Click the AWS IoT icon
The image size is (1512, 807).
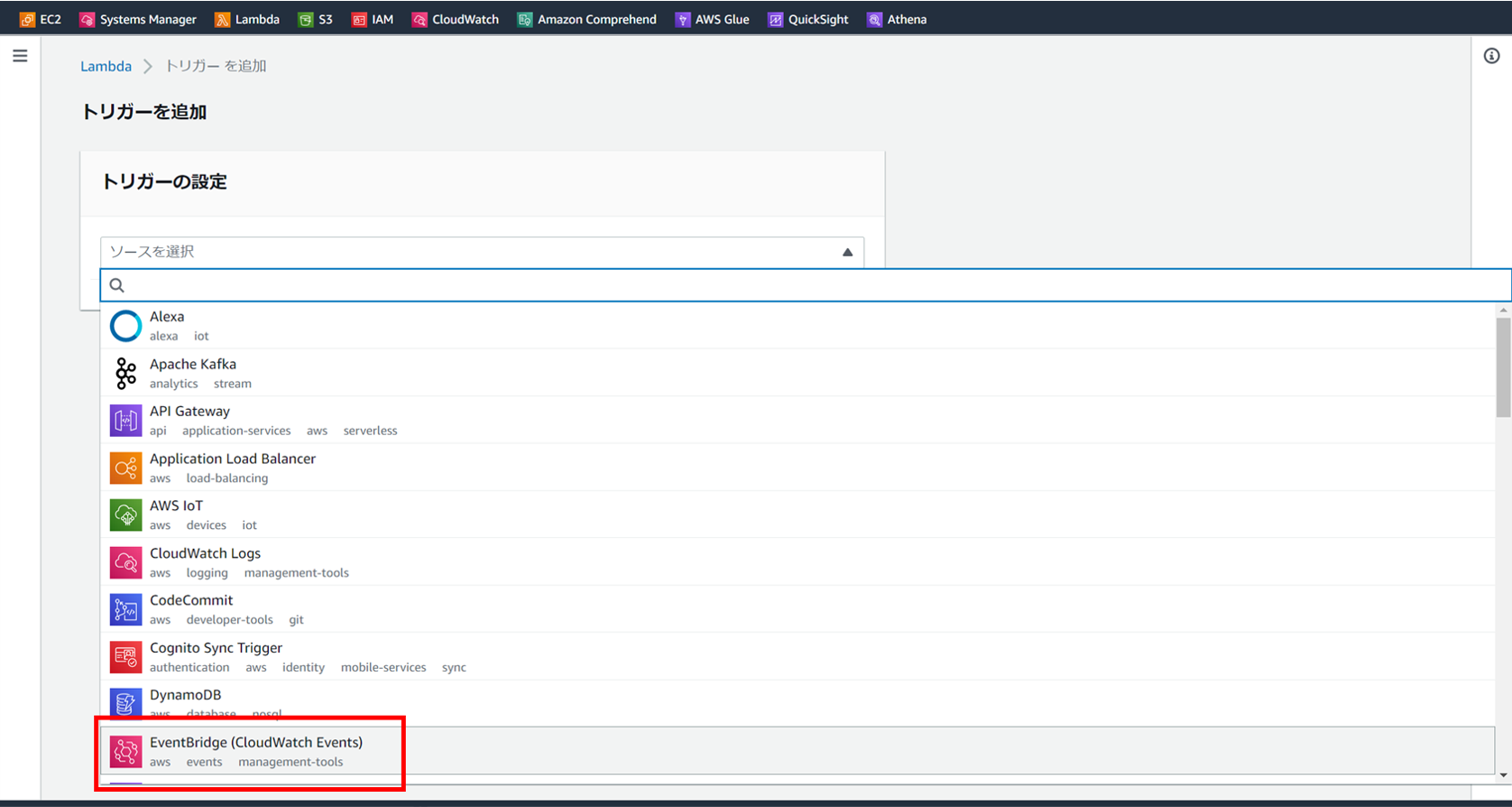point(125,515)
